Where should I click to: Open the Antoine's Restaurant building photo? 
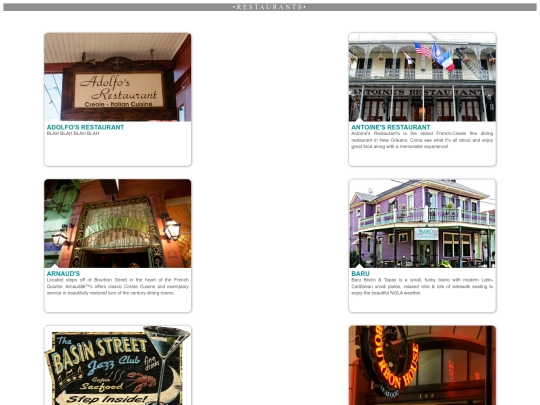[422, 77]
